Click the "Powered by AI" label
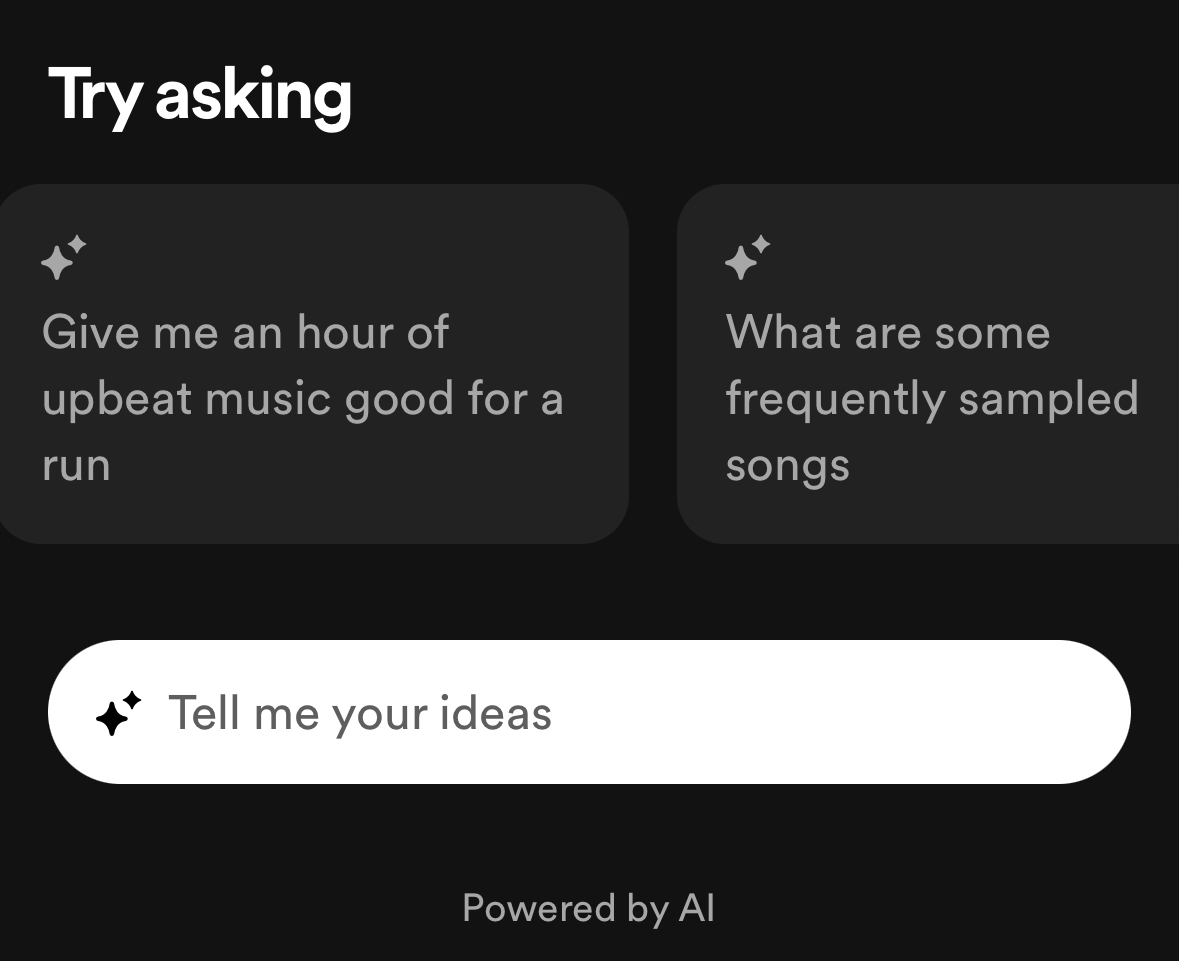Screen dimensions: 1179x961 [x=588, y=908]
